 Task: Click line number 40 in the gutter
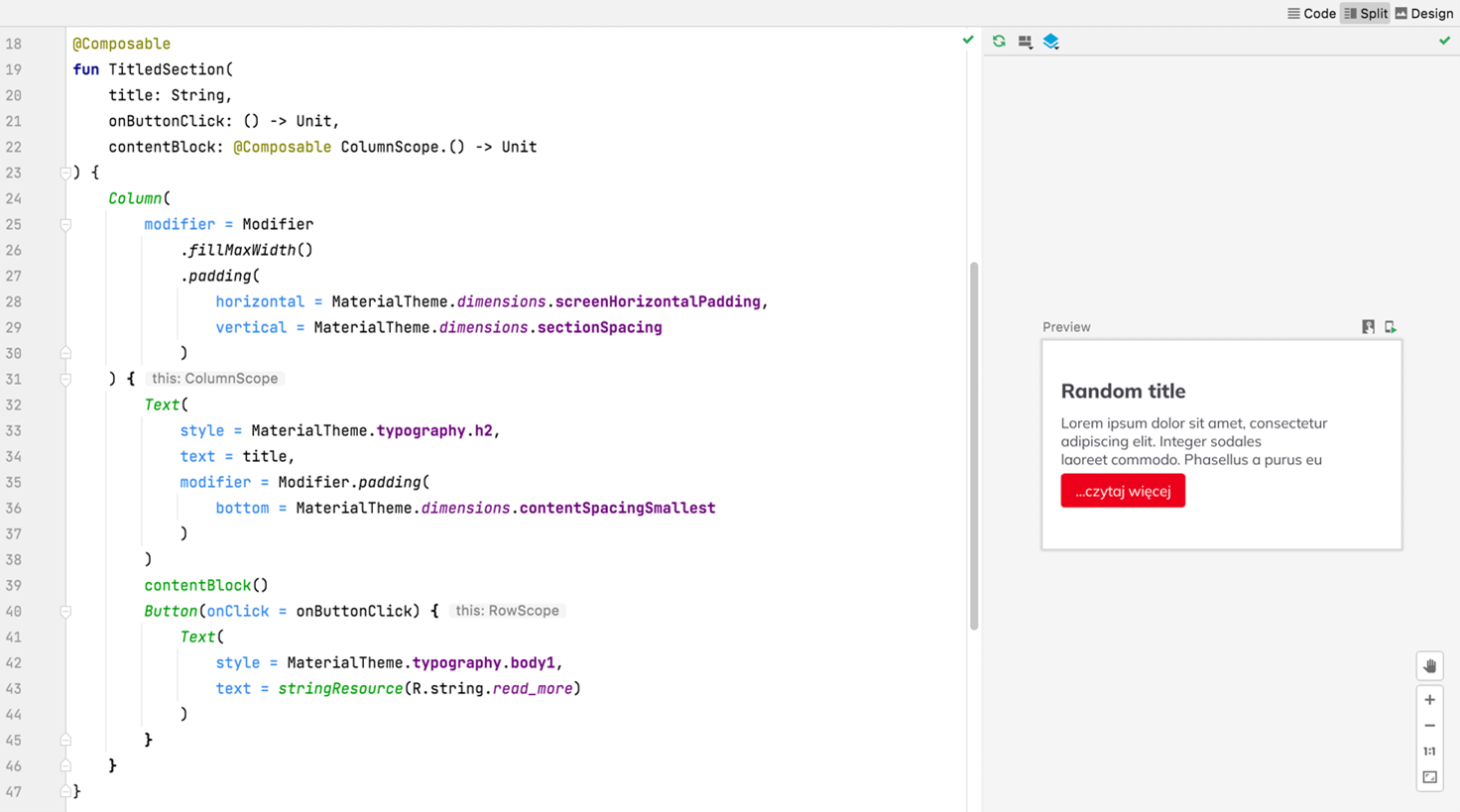13,611
